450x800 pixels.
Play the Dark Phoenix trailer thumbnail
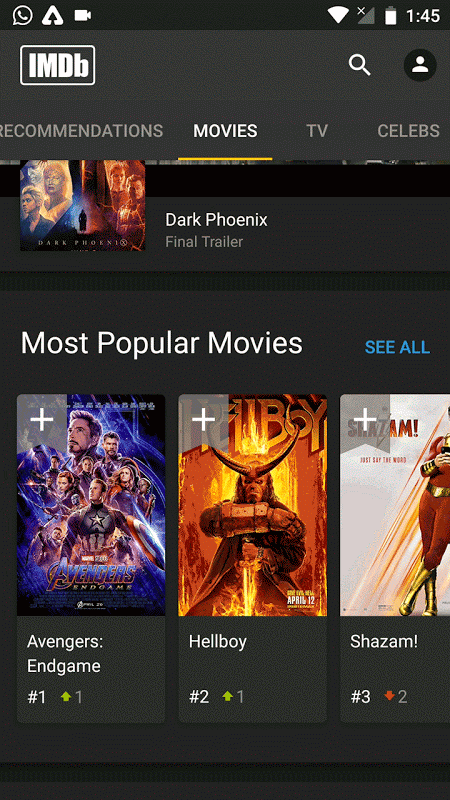[x=83, y=205]
